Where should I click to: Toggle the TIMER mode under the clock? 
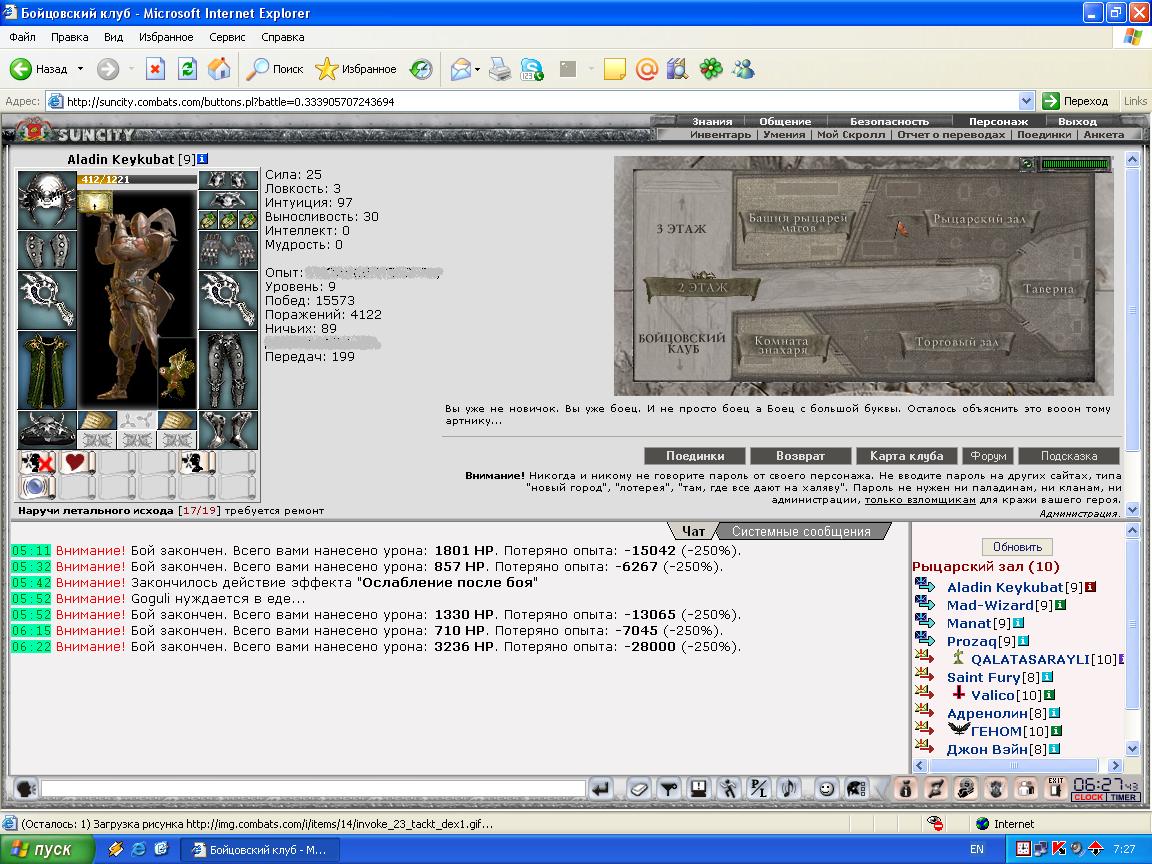(1123, 797)
